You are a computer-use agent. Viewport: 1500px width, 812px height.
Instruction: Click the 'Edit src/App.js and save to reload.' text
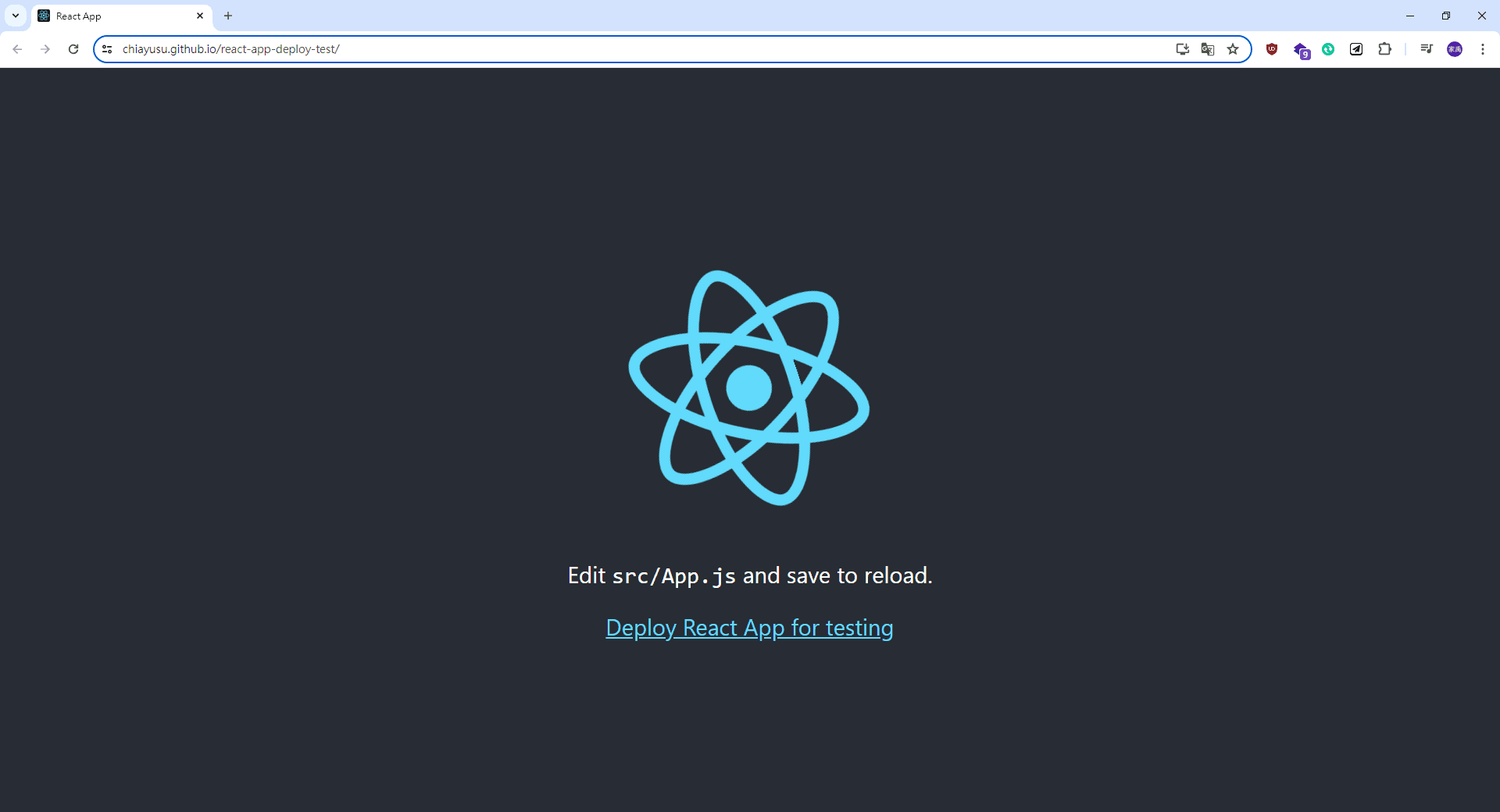(x=750, y=575)
